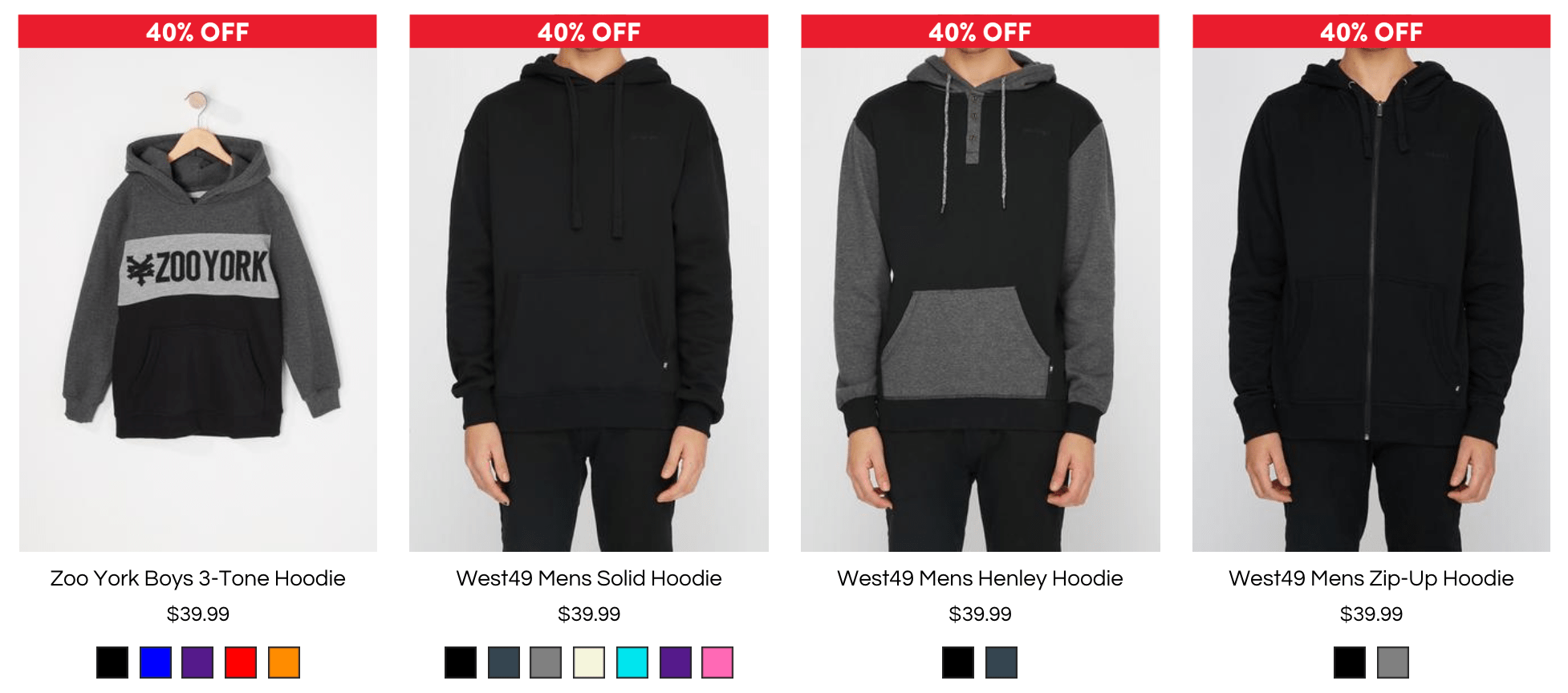
Task: Open West49 Mens Solid Hoodie product title
Action: (589, 578)
